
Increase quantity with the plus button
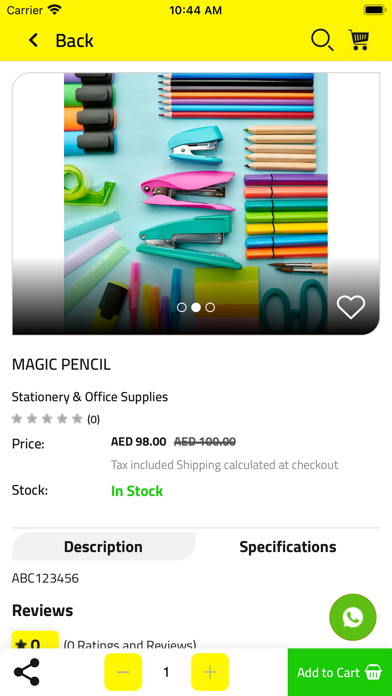210,672
